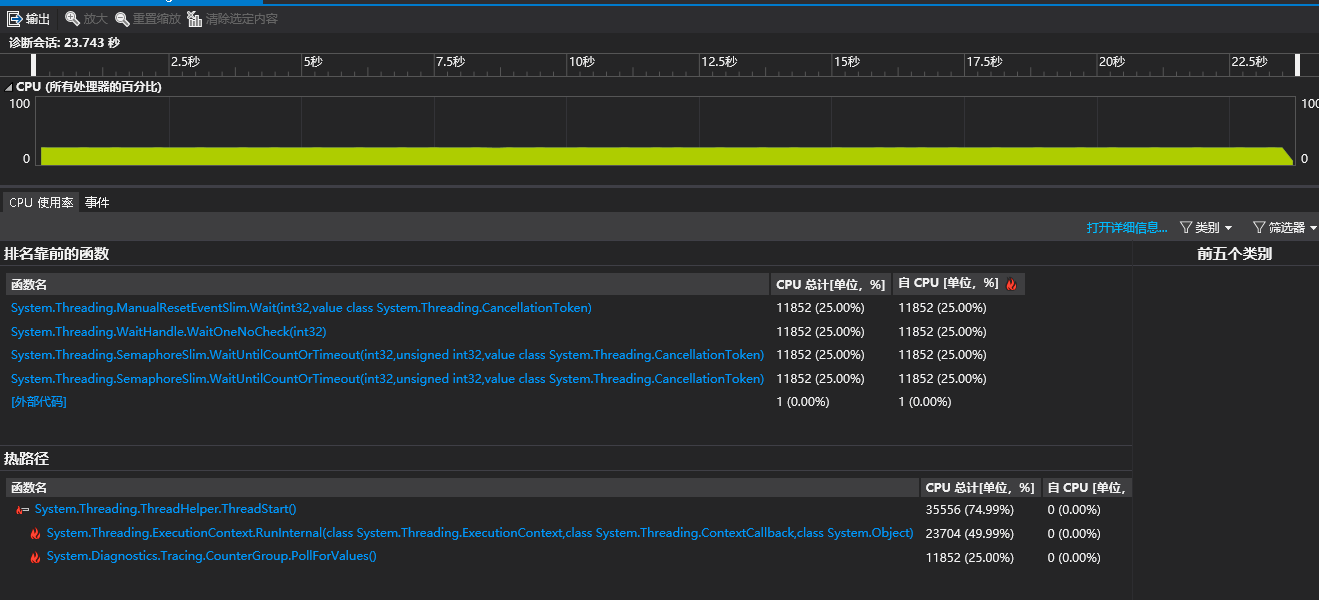Click the left handle of timeline selection
1319x600 pixels.
pos(34,65)
